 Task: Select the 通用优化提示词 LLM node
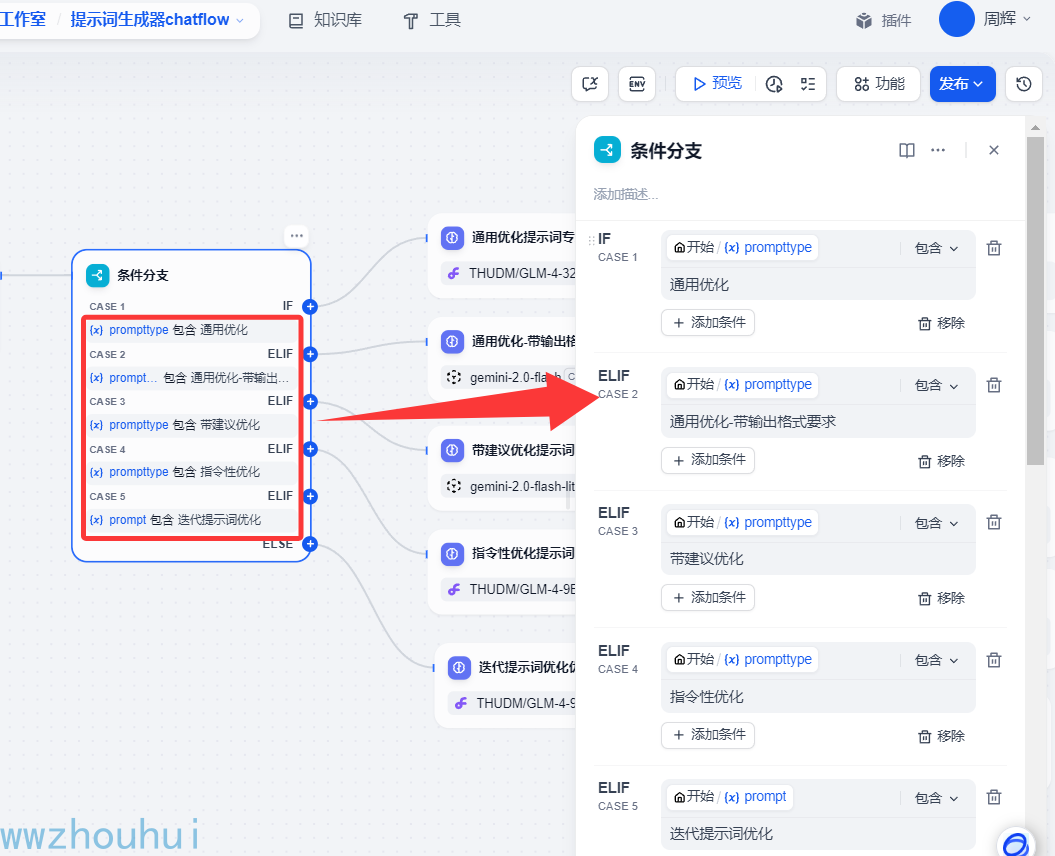click(x=502, y=256)
